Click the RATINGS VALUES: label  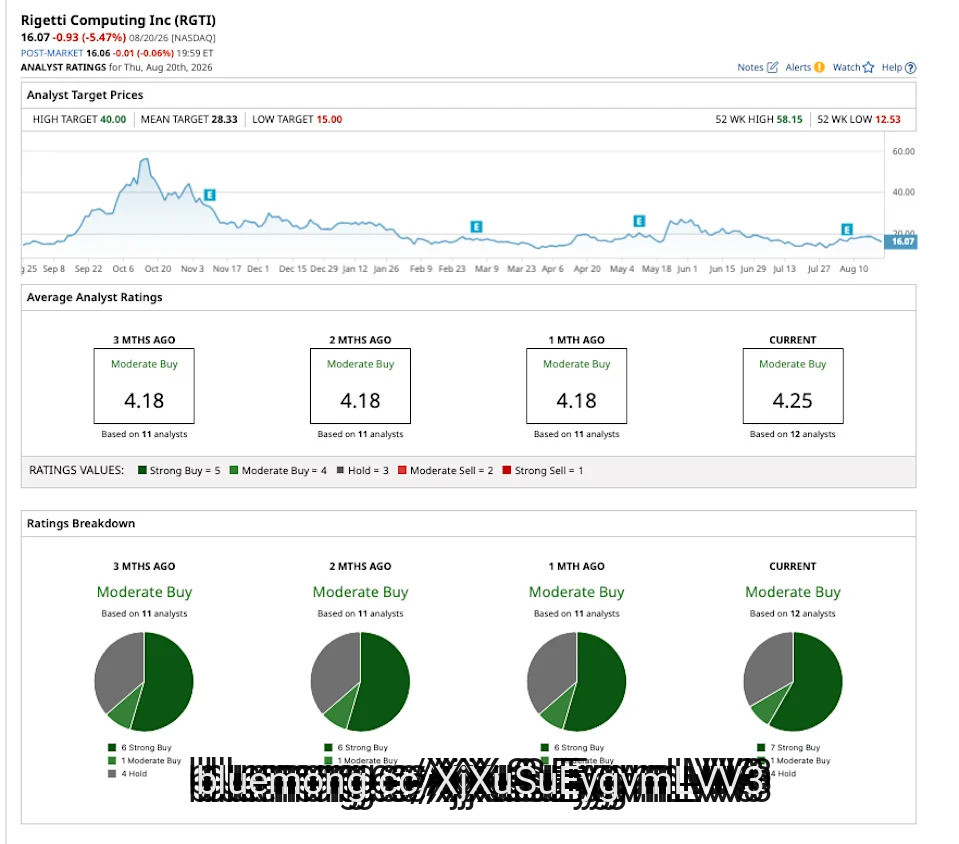tap(76, 470)
